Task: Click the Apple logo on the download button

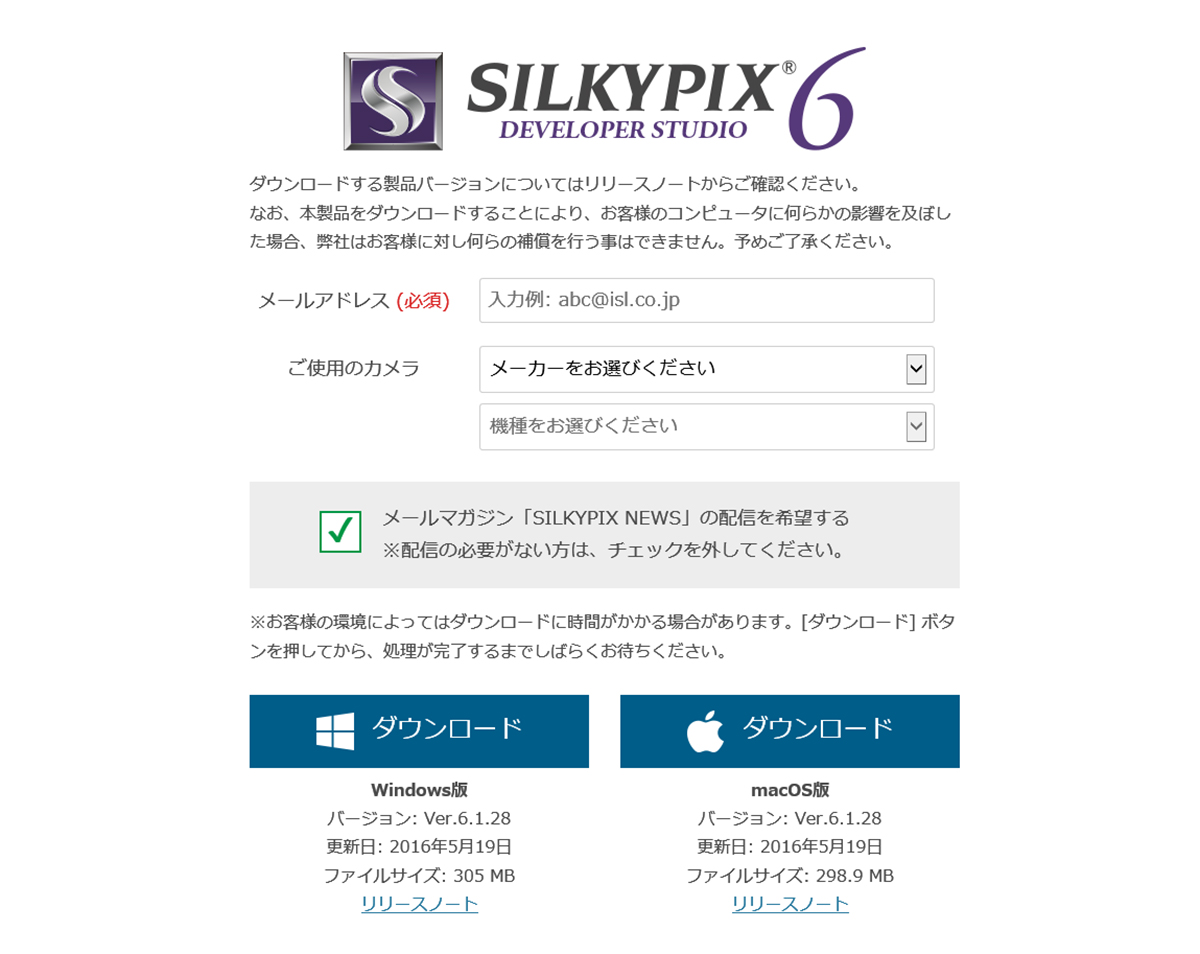Action: pos(705,731)
